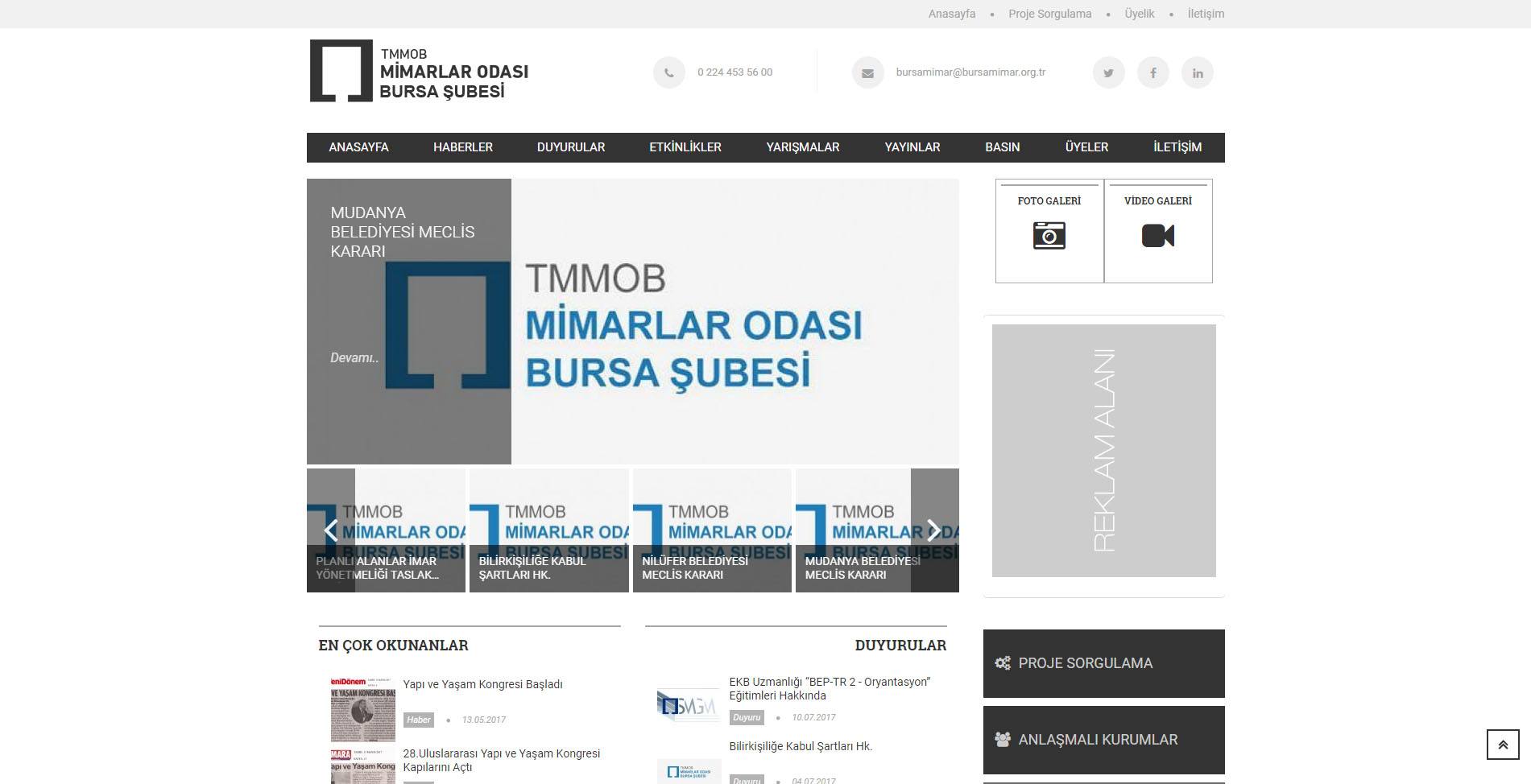Click the top bar Anasayfa link
The image size is (1531, 784).
coord(952,14)
